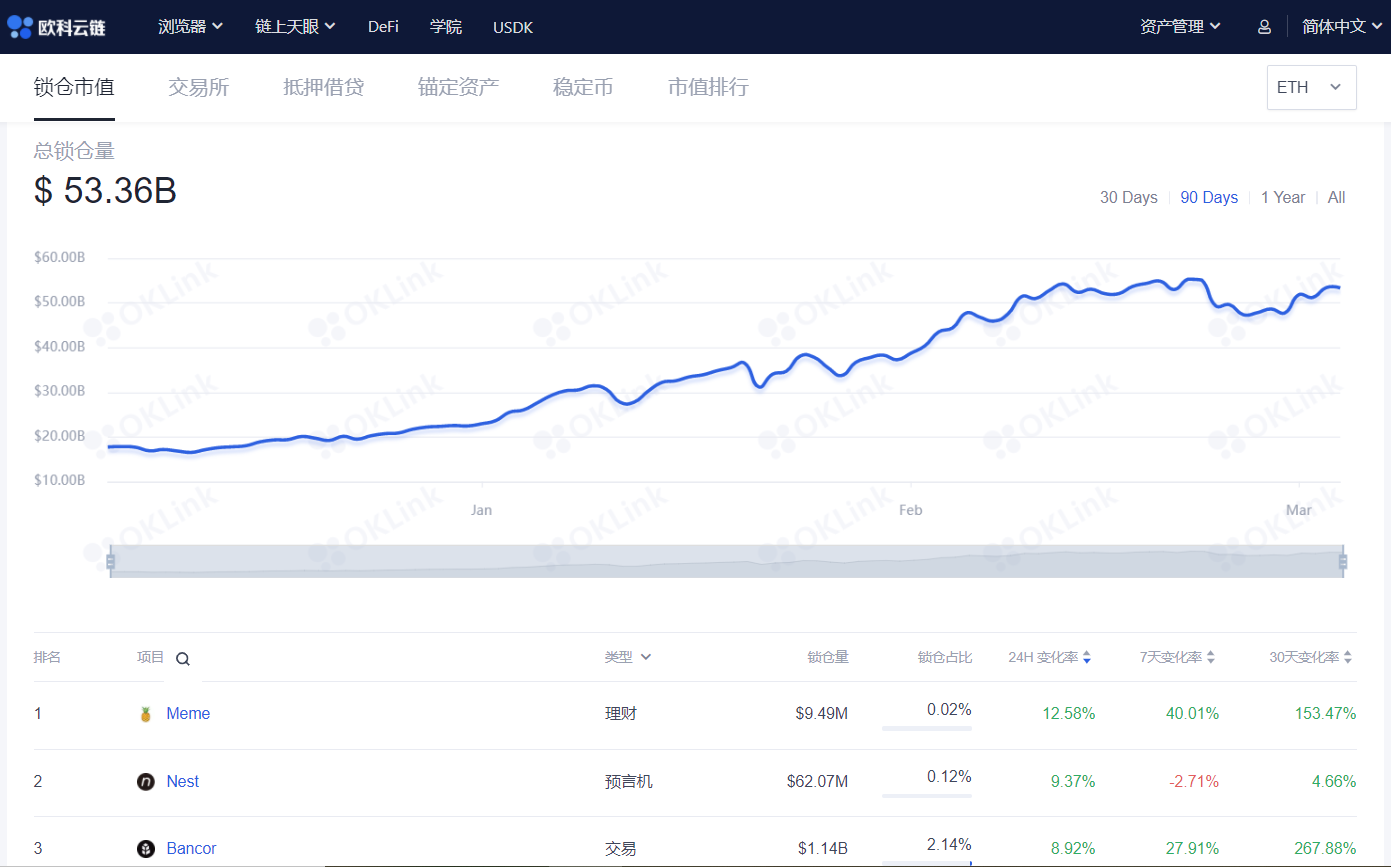The height and width of the screenshot is (867, 1391).
Task: Open the DeFi menu item
Action: pyautogui.click(x=383, y=27)
